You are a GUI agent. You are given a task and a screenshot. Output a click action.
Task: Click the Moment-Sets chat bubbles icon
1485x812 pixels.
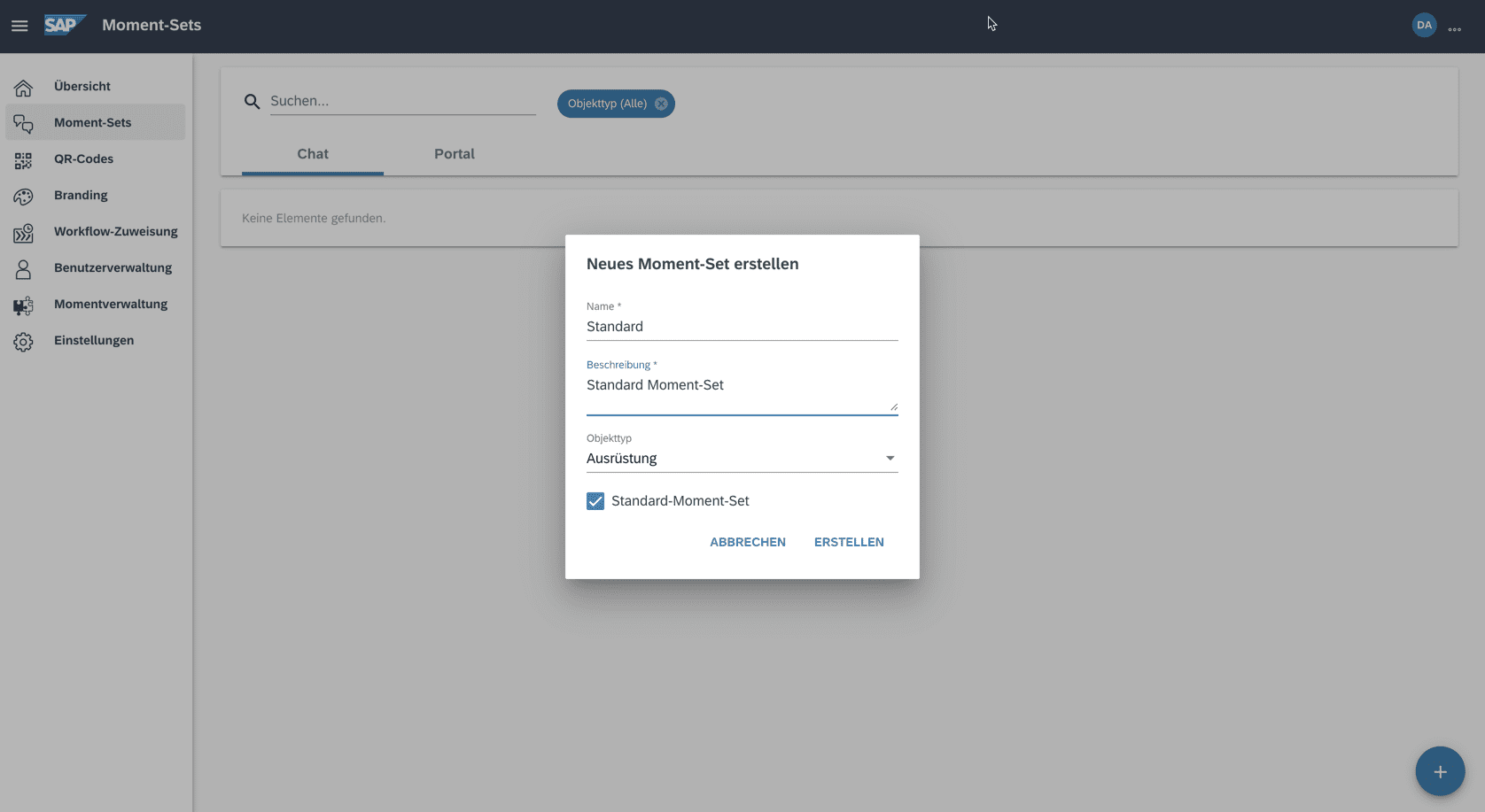[x=23, y=123]
